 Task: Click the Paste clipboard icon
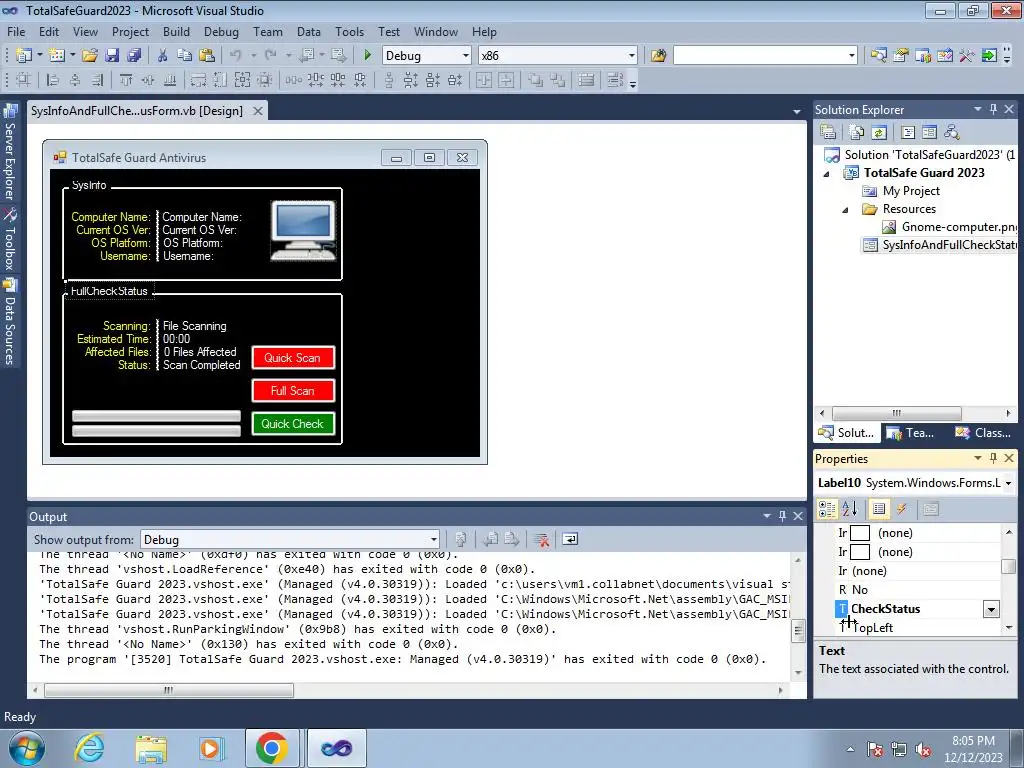[207, 56]
